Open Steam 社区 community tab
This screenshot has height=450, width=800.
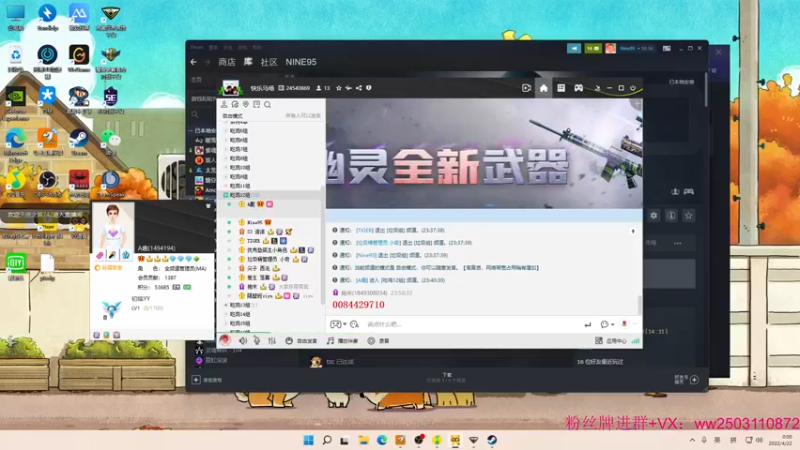[x=269, y=62]
